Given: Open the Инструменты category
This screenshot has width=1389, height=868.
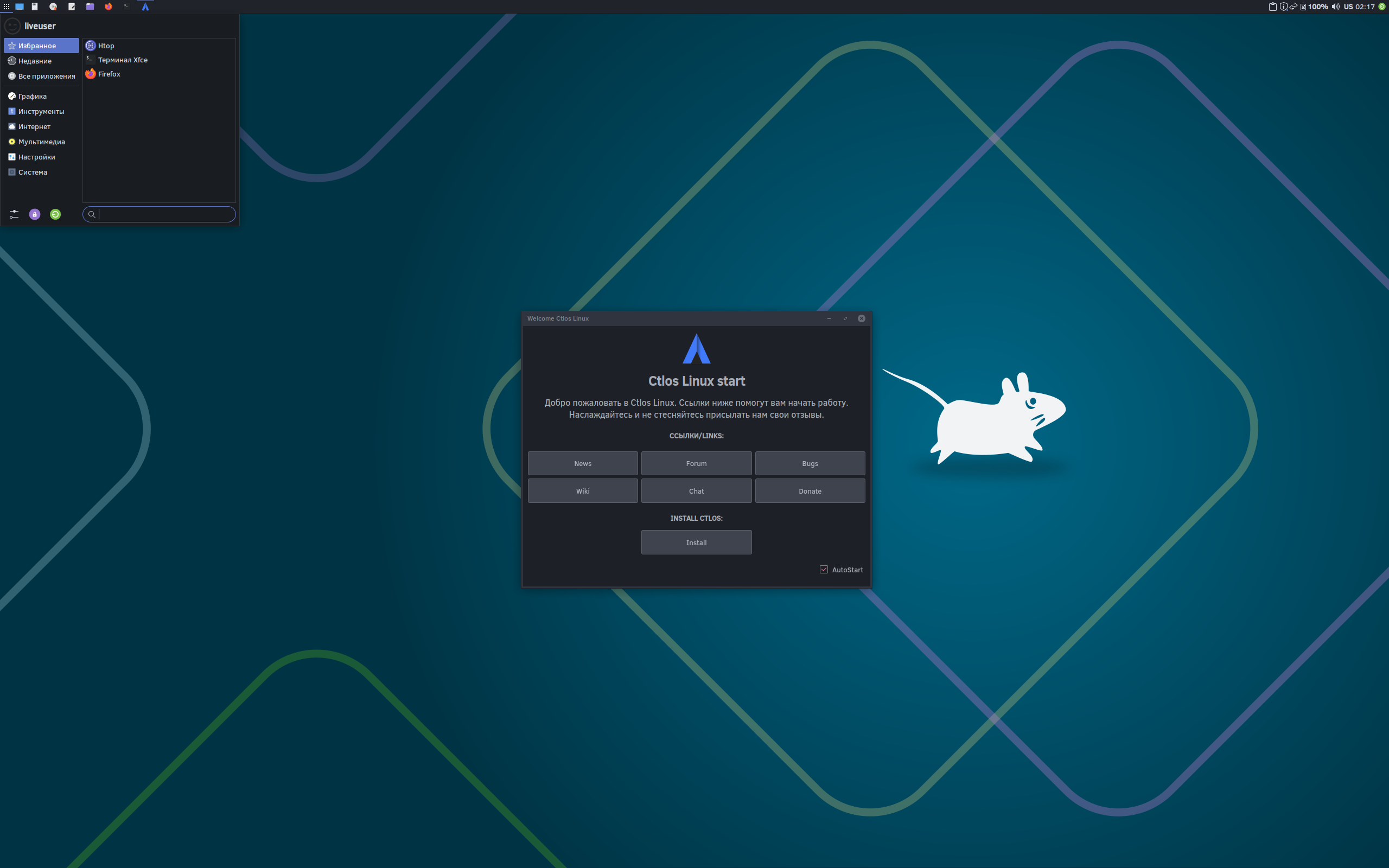Looking at the screenshot, I should (41, 111).
